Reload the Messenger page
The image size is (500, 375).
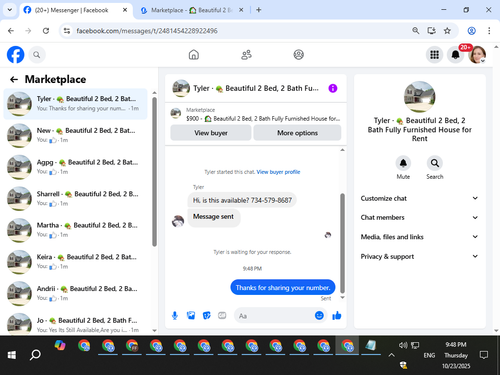[x=46, y=31]
